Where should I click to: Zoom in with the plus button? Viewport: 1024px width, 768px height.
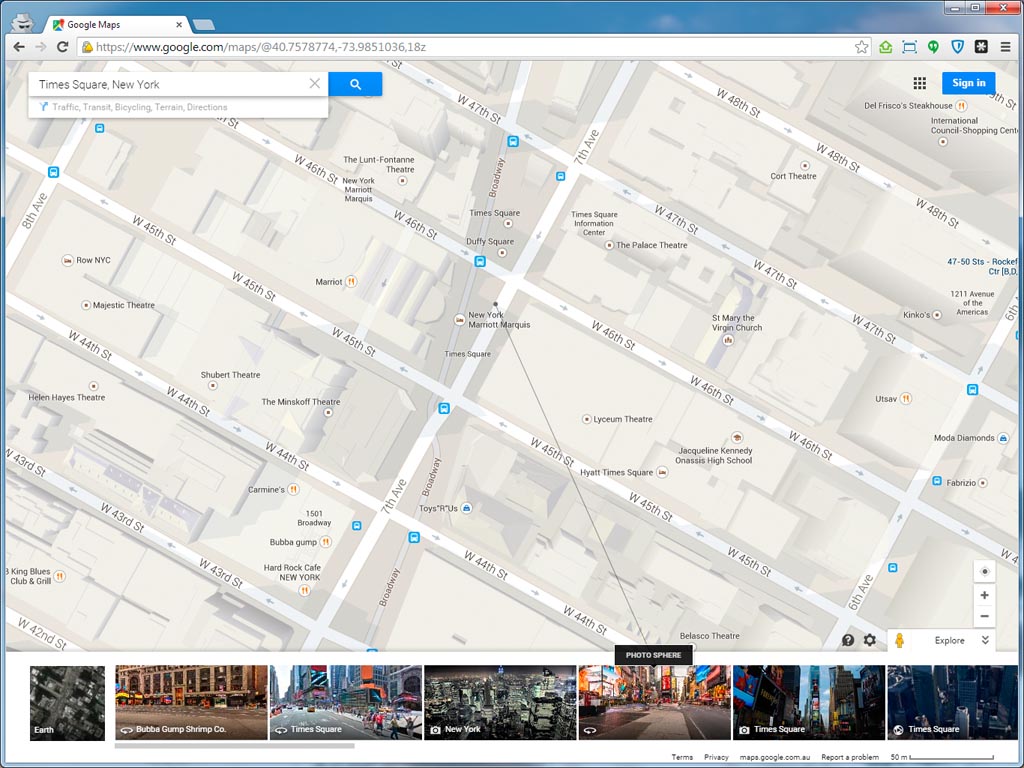984,595
